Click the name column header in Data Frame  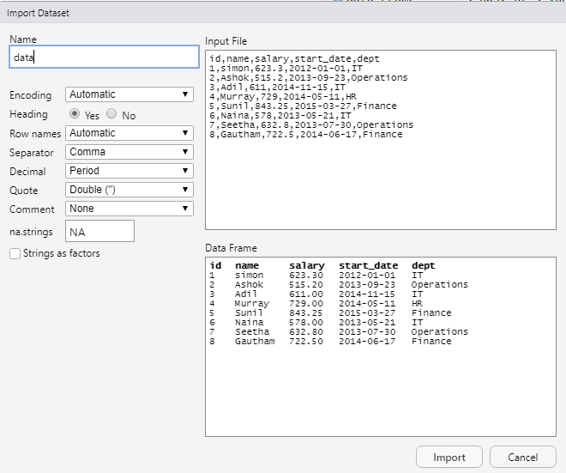pyautogui.click(x=247, y=265)
